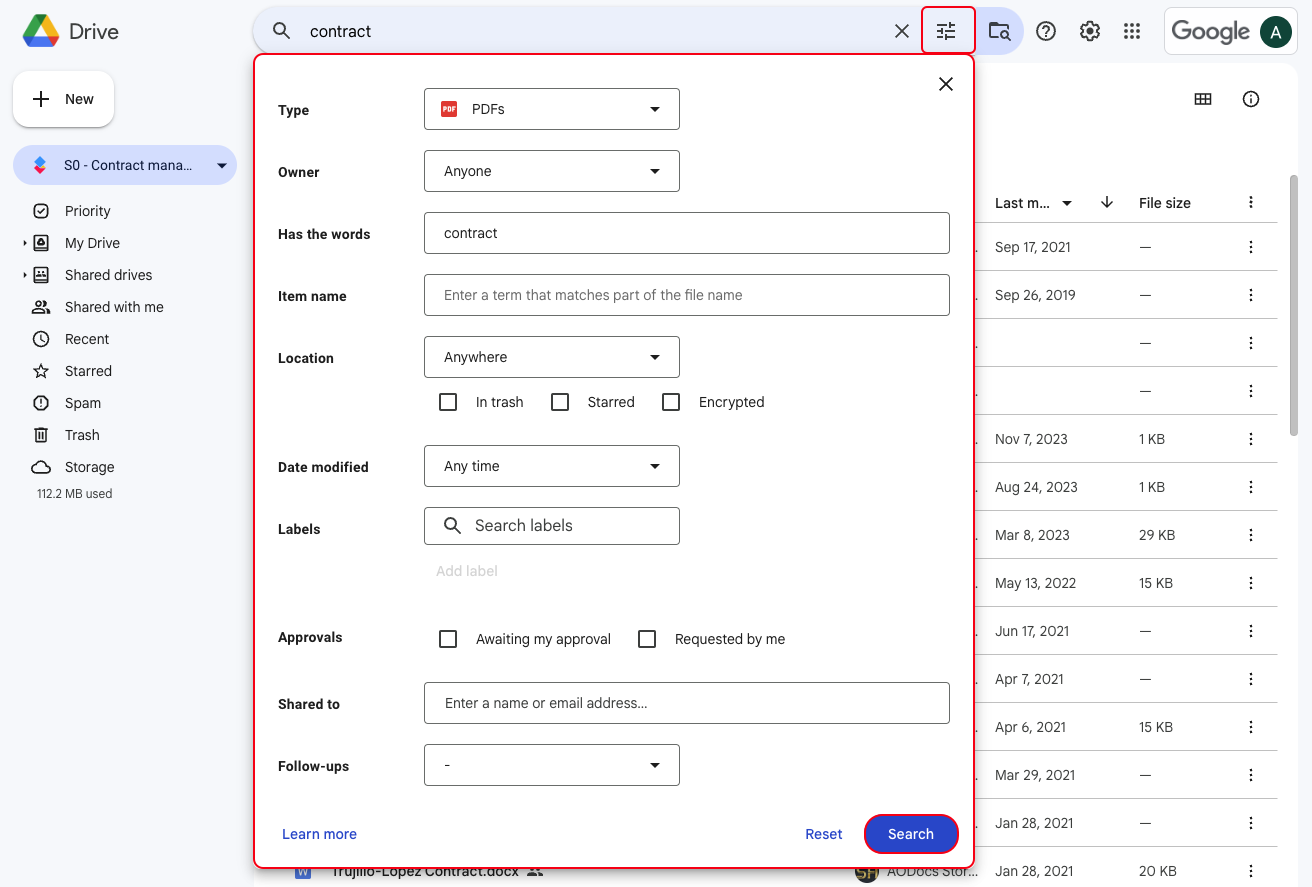This screenshot has width=1312, height=887.
Task: Open more actions for Sep 17, 2021 row
Action: click(x=1251, y=247)
